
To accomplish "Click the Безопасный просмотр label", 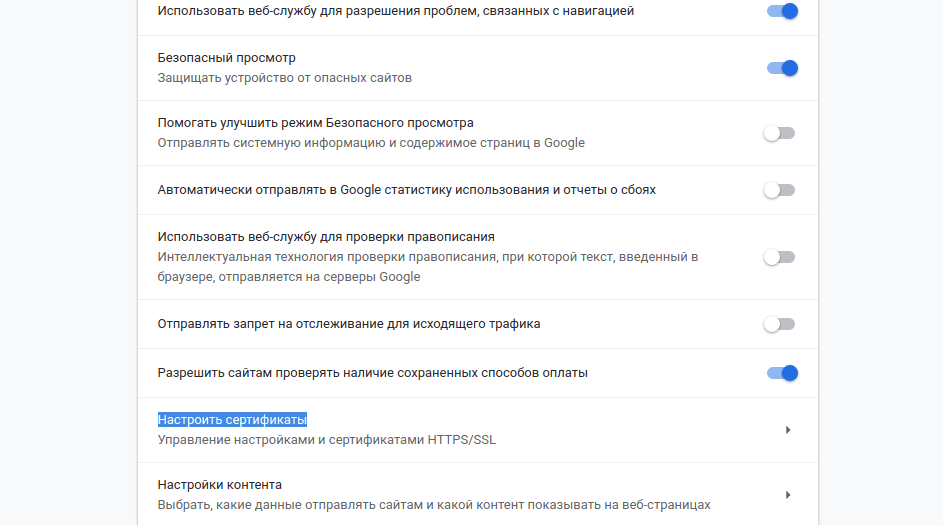I will (226, 58).
